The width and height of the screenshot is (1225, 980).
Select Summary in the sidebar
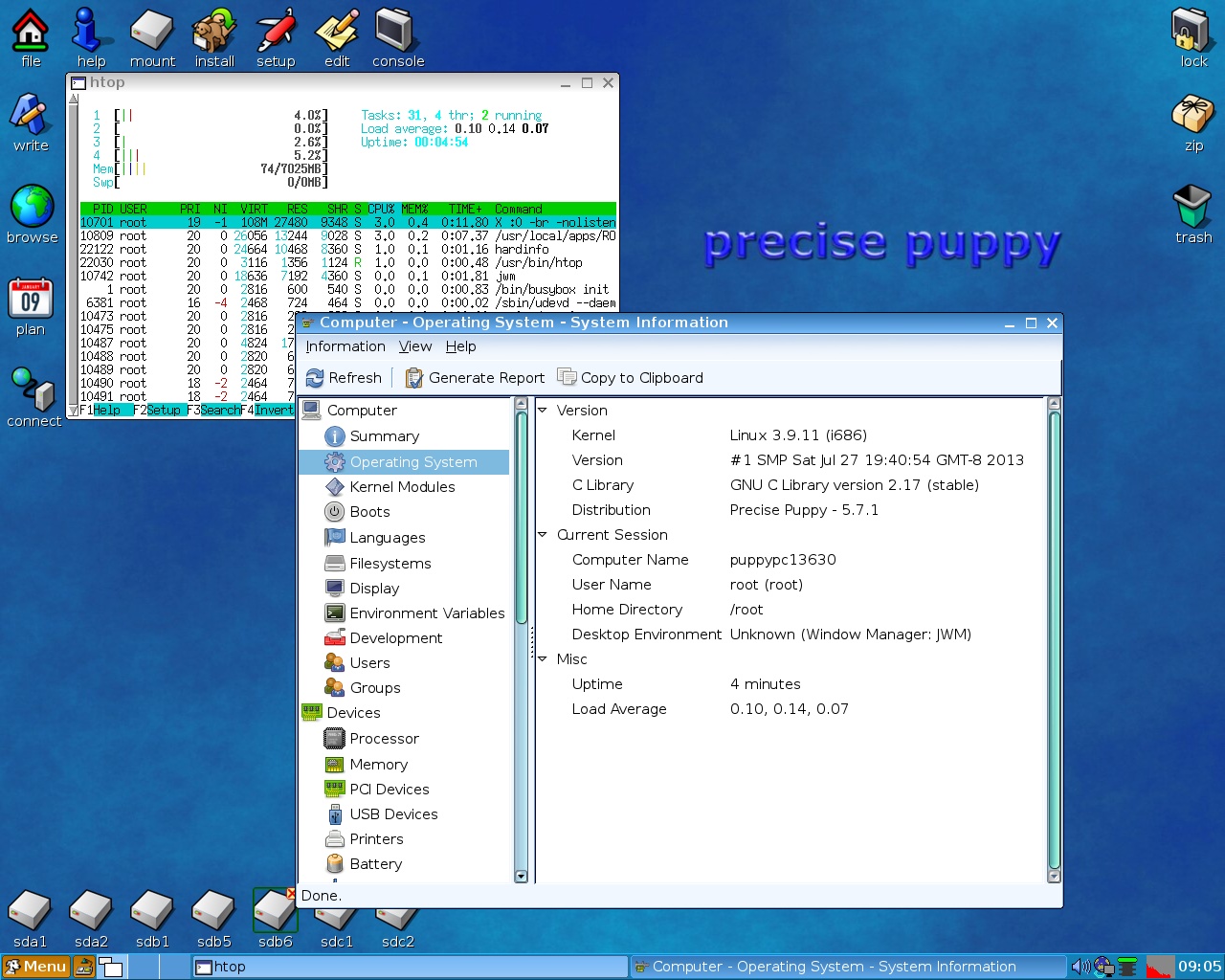[x=384, y=436]
